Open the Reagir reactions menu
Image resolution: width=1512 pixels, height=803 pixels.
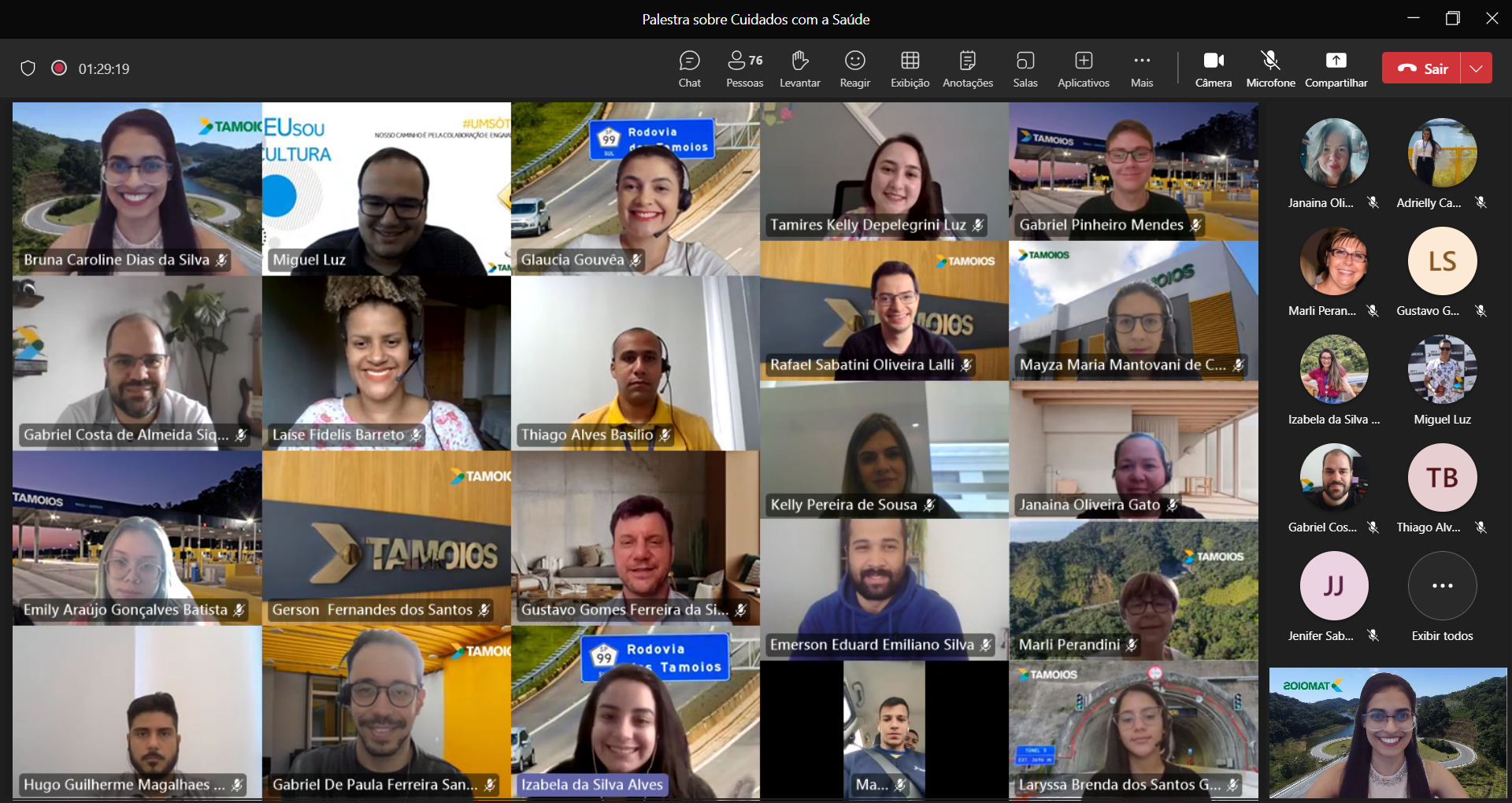pos(854,68)
